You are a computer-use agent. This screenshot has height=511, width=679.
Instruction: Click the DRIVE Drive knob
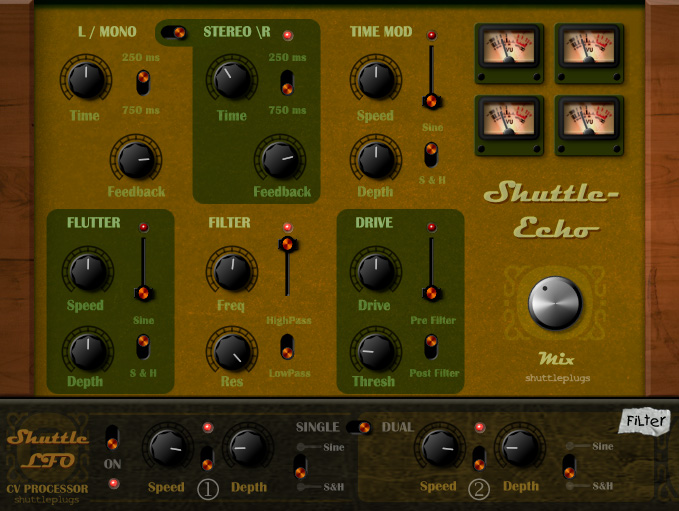click(376, 272)
